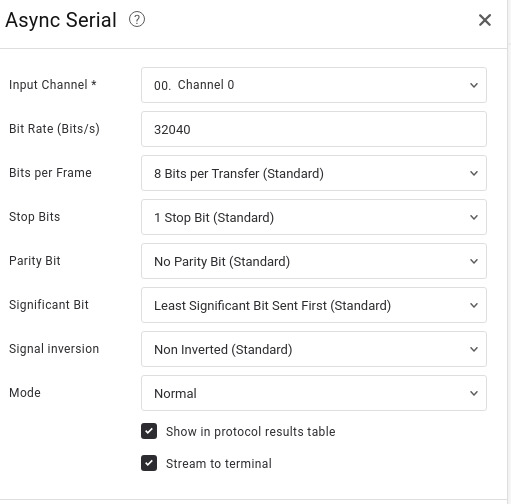Click the Parity Bit chevron arrow
Image resolution: width=511 pixels, height=504 pixels.
coord(474,261)
